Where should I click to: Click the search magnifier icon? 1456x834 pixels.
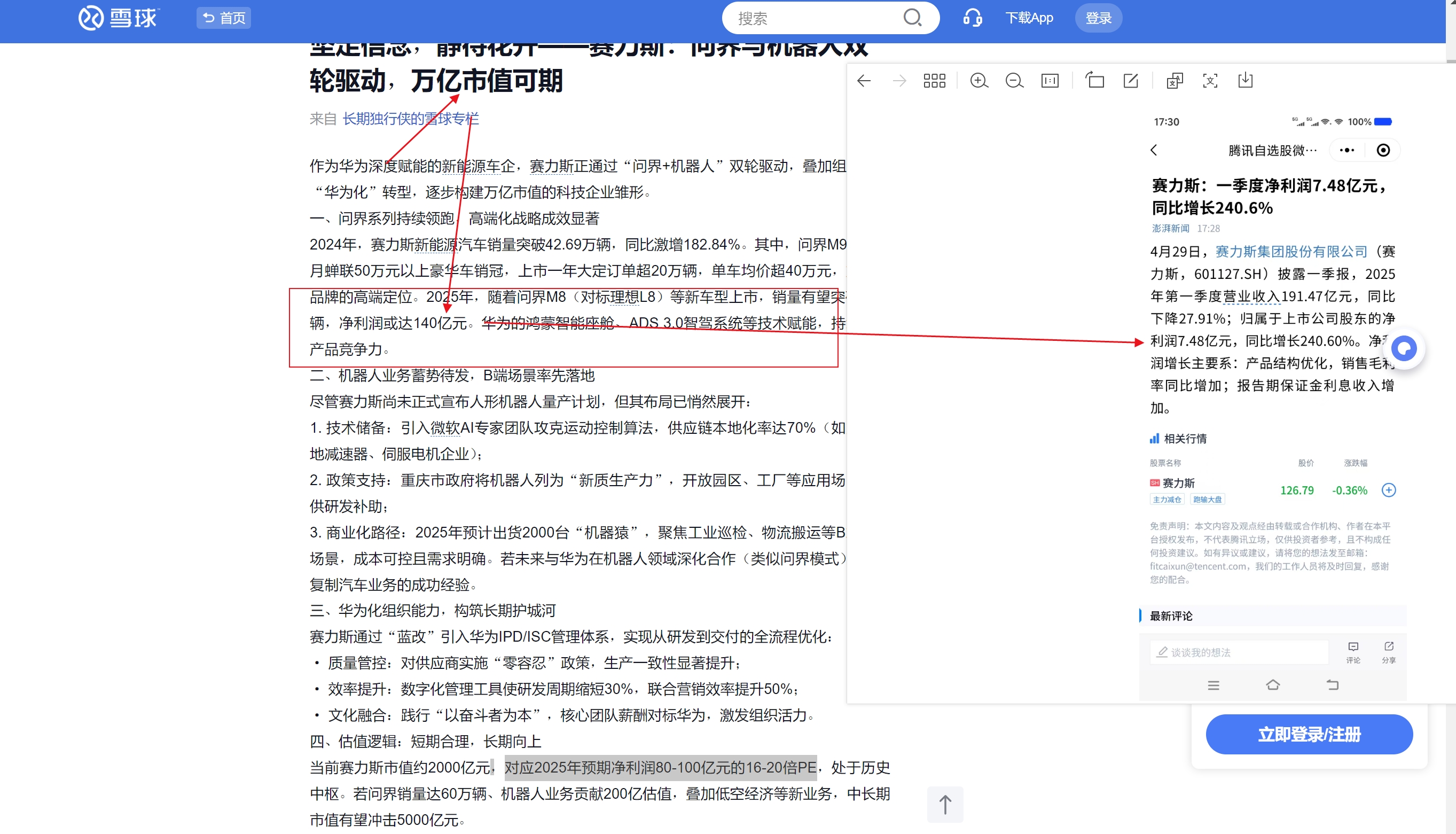tap(913, 18)
